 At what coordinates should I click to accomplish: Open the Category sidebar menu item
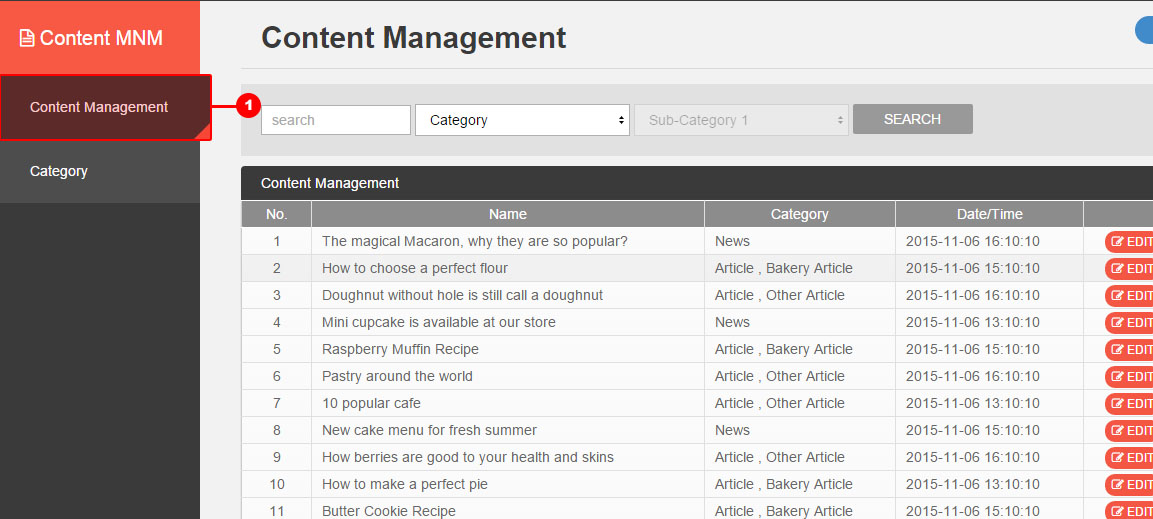click(x=59, y=171)
